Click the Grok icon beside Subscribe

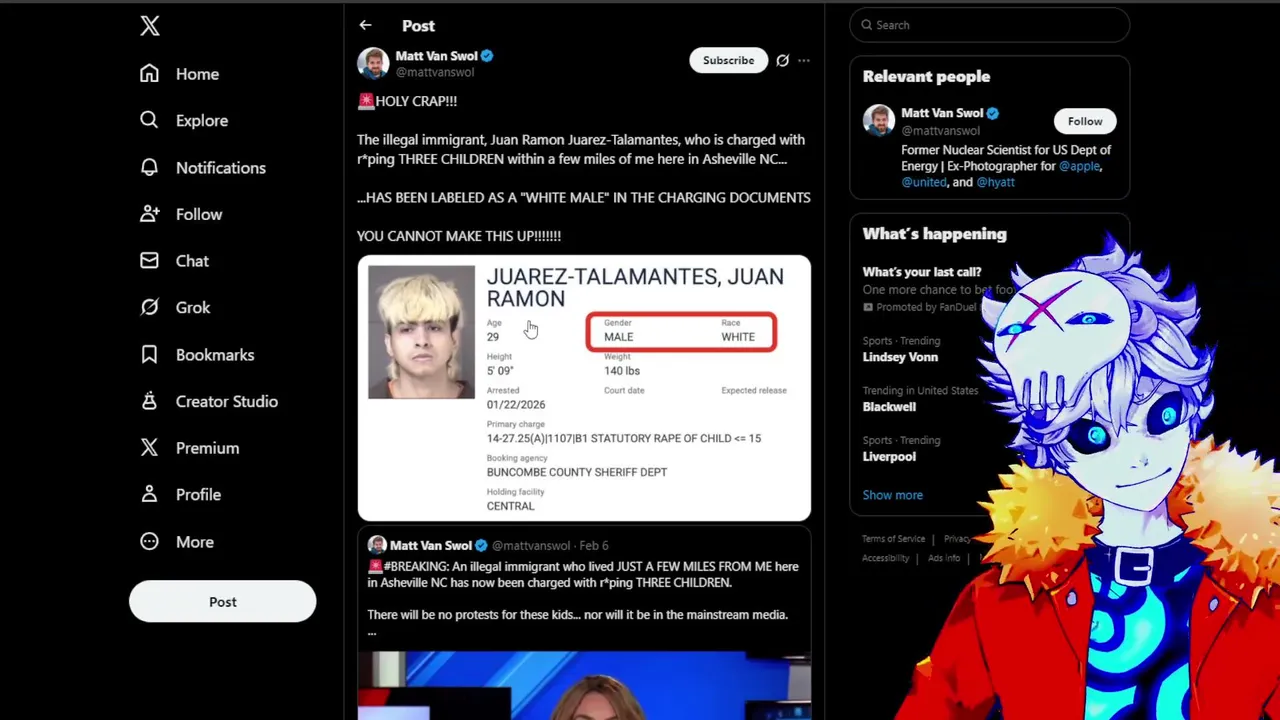pos(782,60)
